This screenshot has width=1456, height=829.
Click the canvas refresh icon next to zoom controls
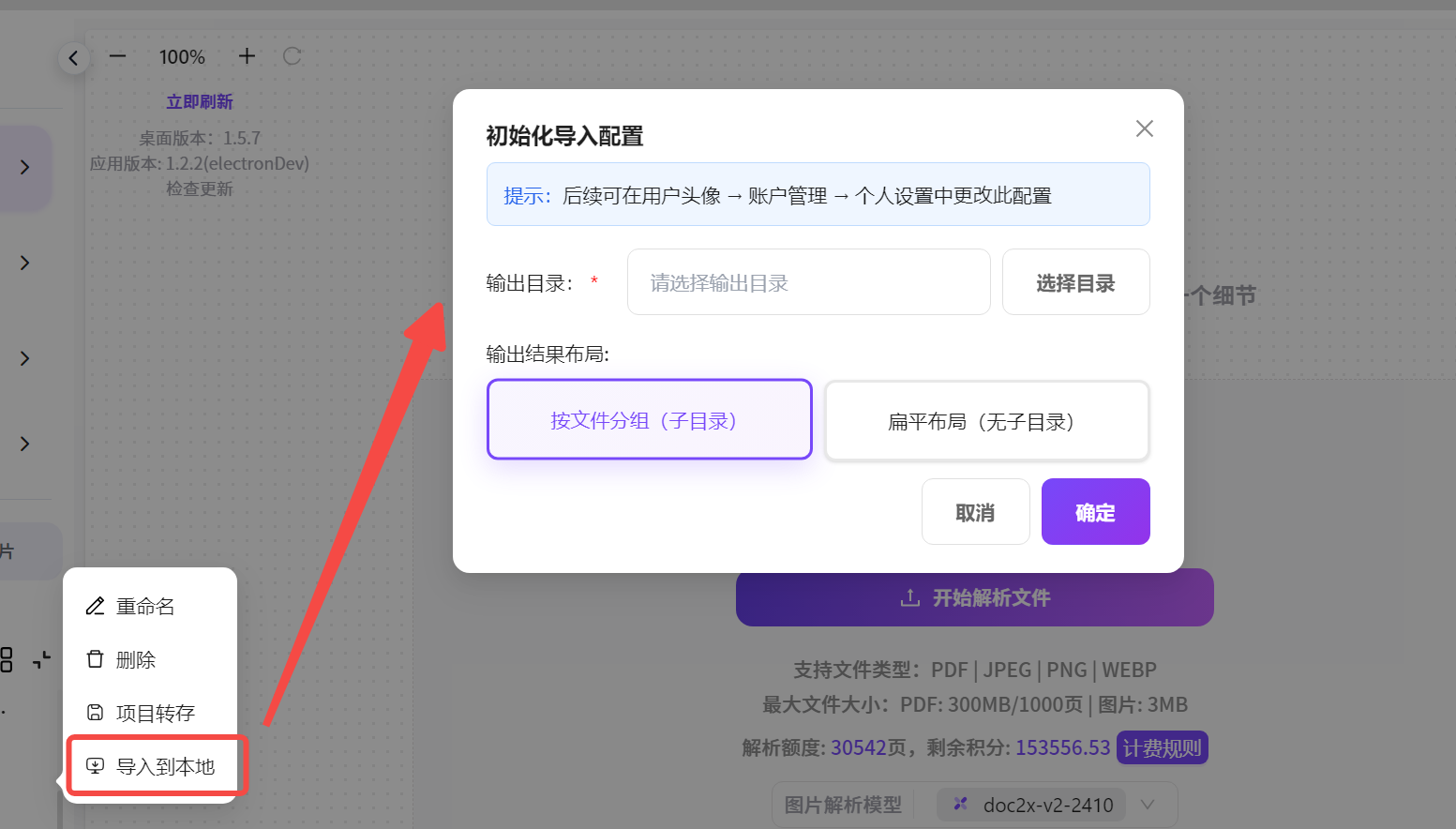point(292,56)
